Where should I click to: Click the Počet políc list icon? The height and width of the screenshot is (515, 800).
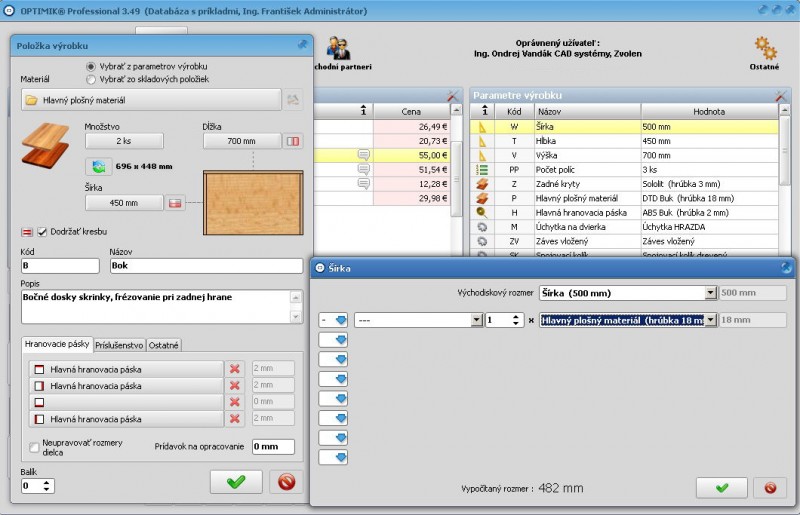coord(482,169)
